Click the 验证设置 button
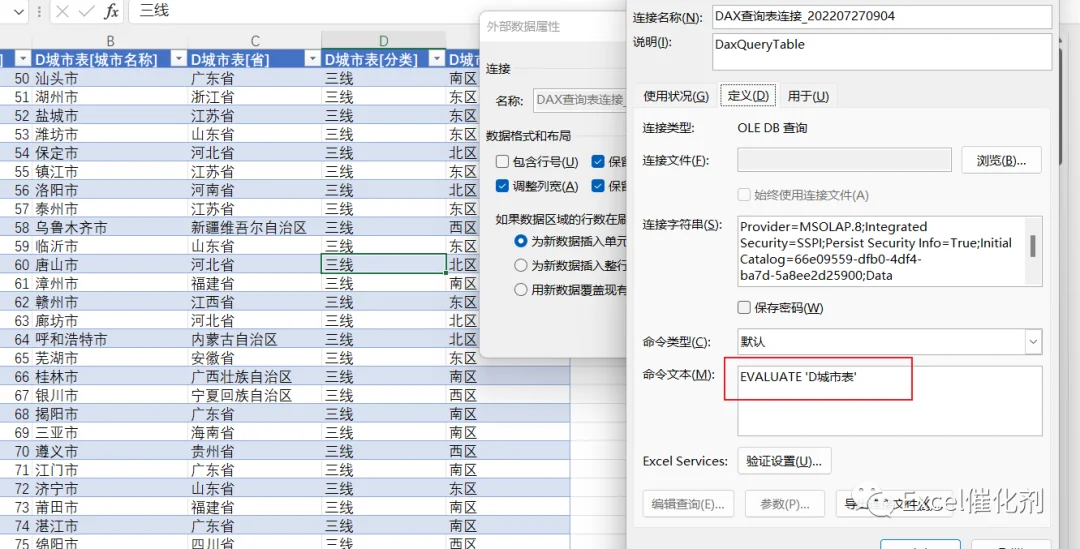The height and width of the screenshot is (549, 1080). 784,461
